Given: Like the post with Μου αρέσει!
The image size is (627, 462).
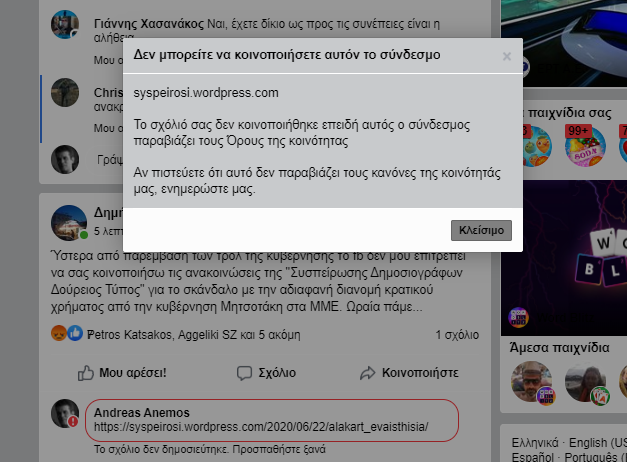Looking at the screenshot, I should [122, 373].
